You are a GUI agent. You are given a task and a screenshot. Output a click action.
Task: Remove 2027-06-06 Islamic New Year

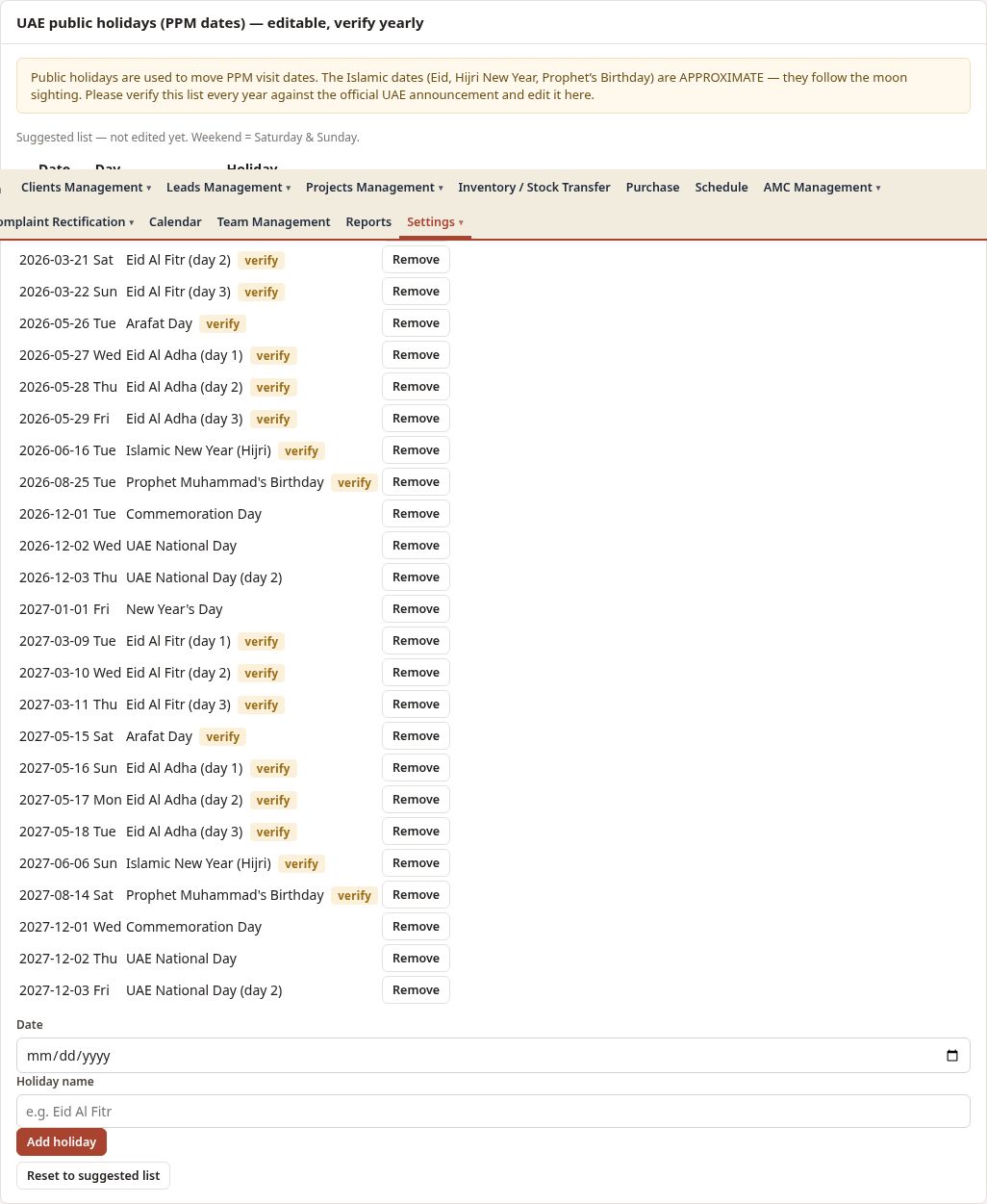coord(416,863)
